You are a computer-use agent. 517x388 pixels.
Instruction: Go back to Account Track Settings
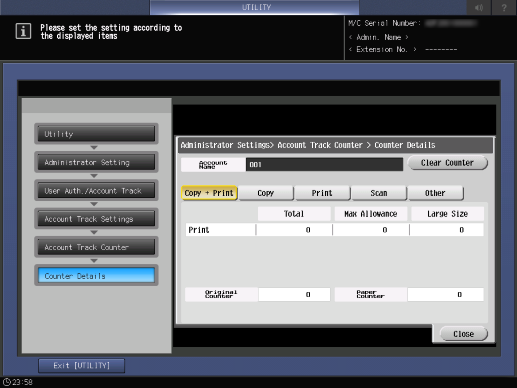pos(96,219)
